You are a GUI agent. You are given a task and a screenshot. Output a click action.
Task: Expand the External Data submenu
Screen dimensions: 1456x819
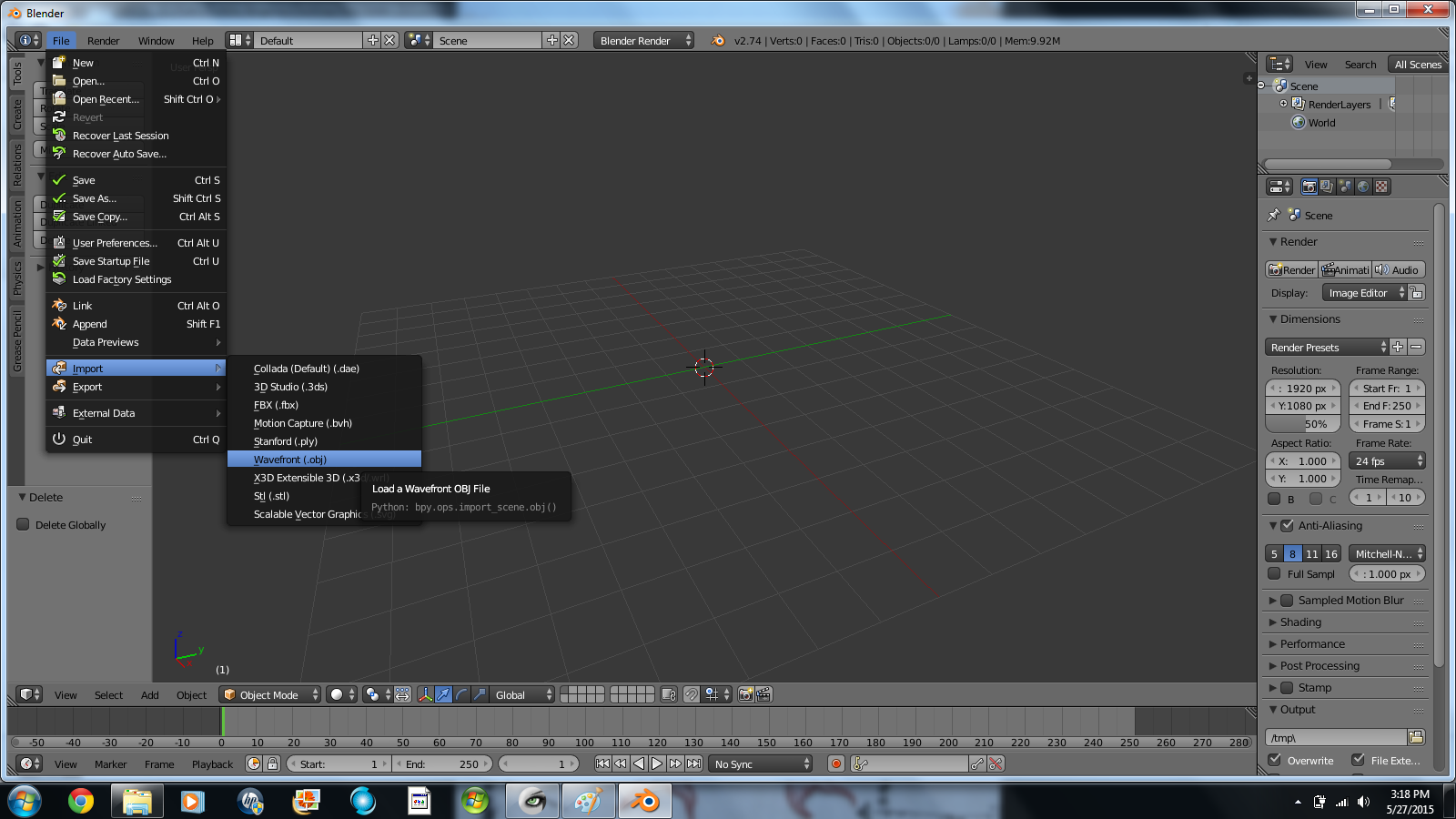tap(136, 413)
